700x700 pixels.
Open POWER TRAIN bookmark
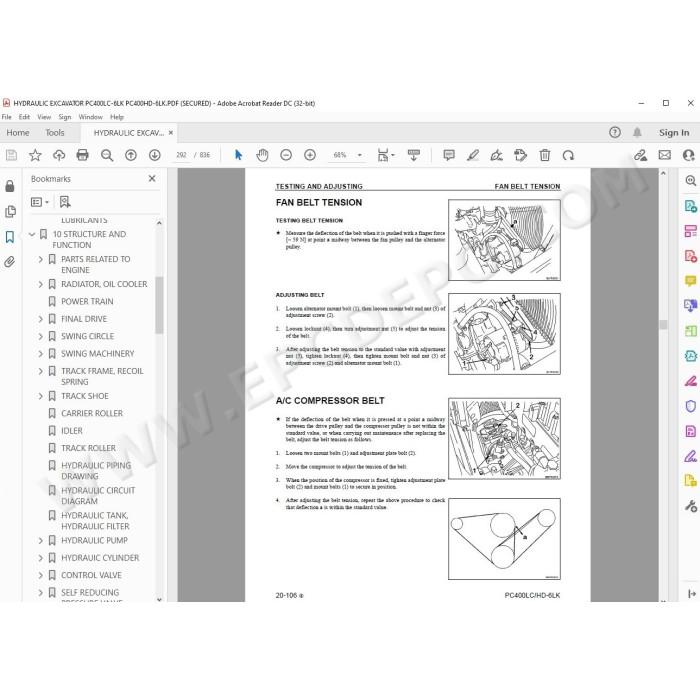[x=87, y=302]
